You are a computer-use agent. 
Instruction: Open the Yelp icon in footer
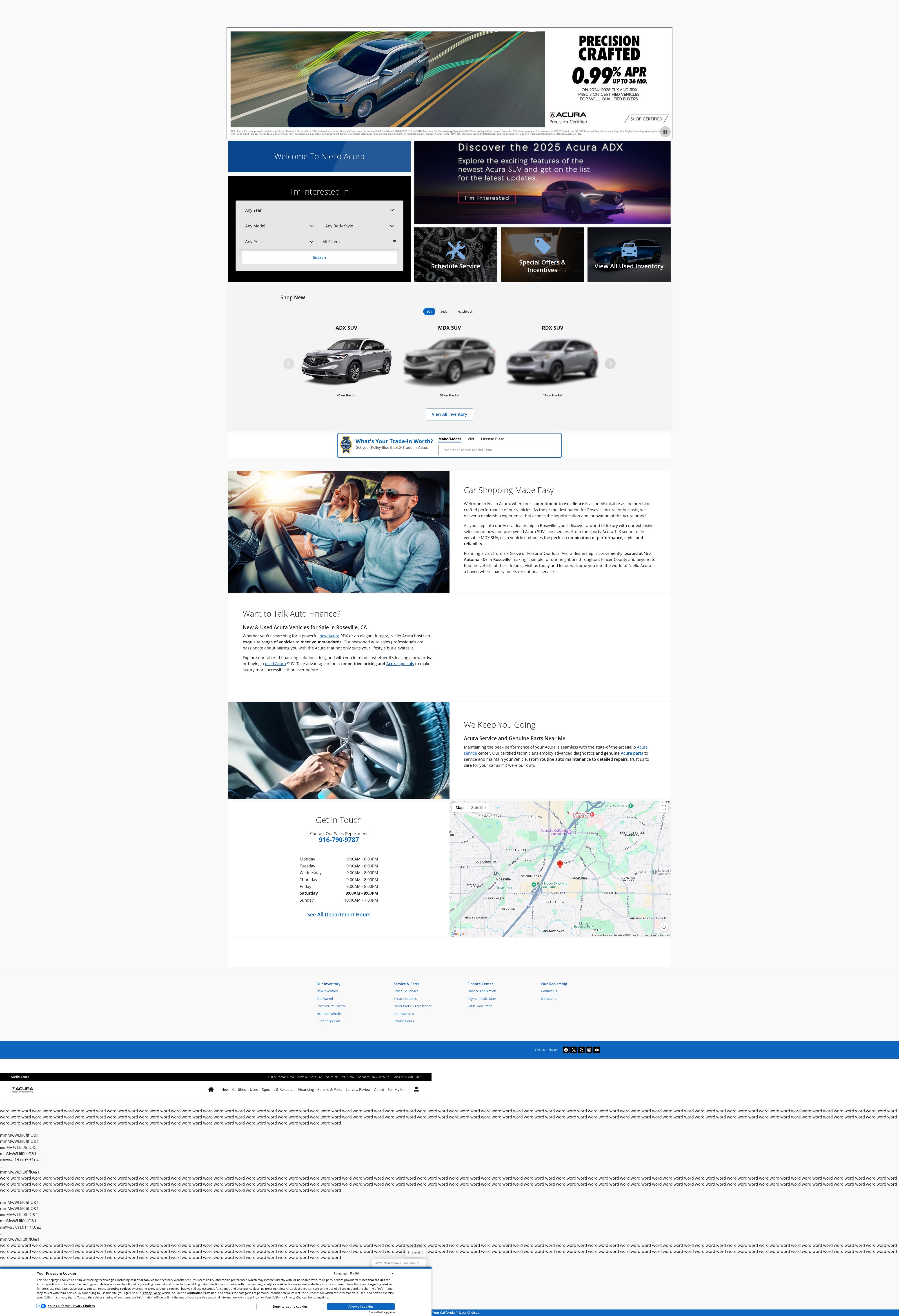click(581, 1050)
